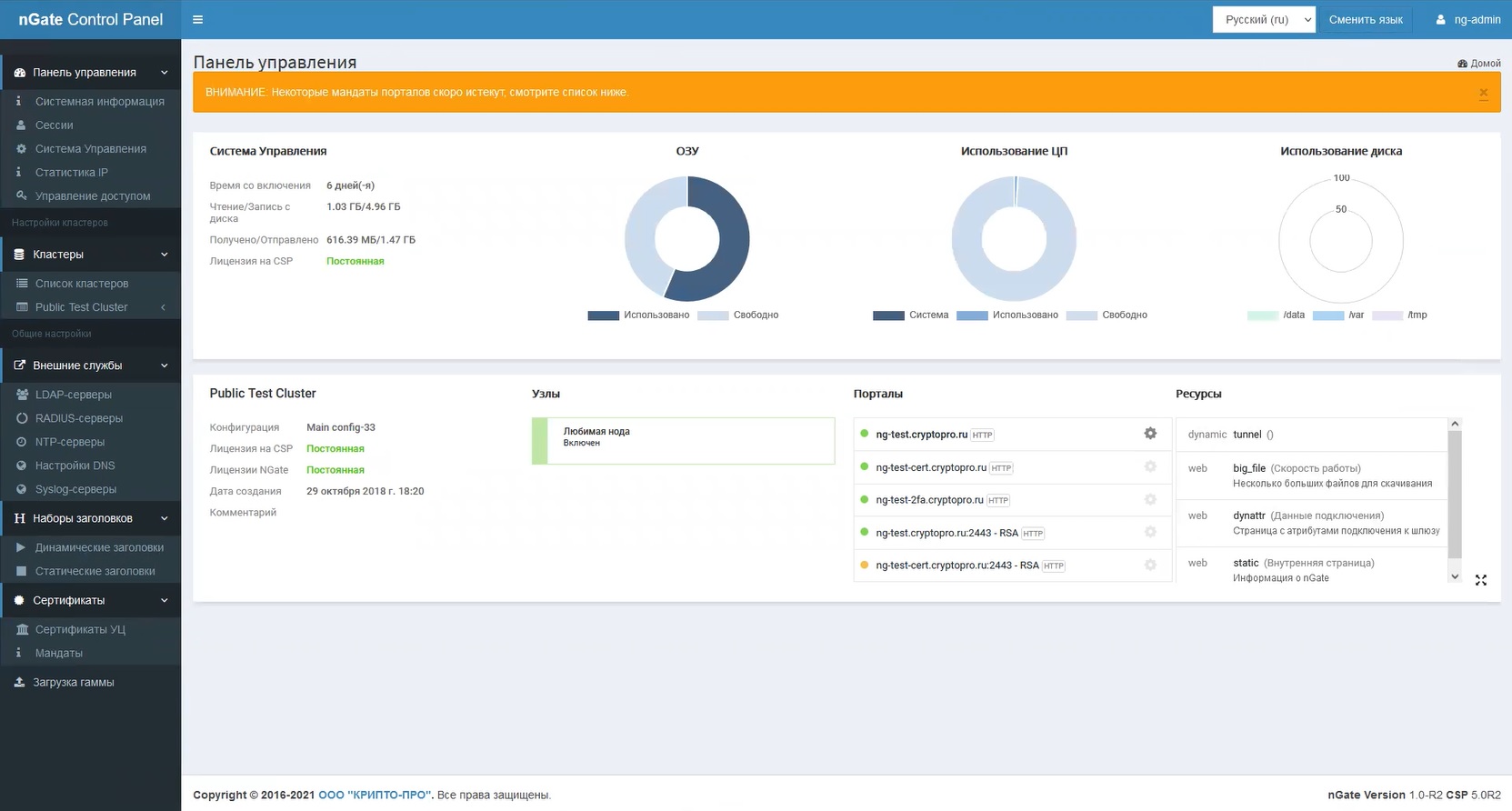
Task: Select LDAP-серверы in the sidebar
Action: pos(74,395)
